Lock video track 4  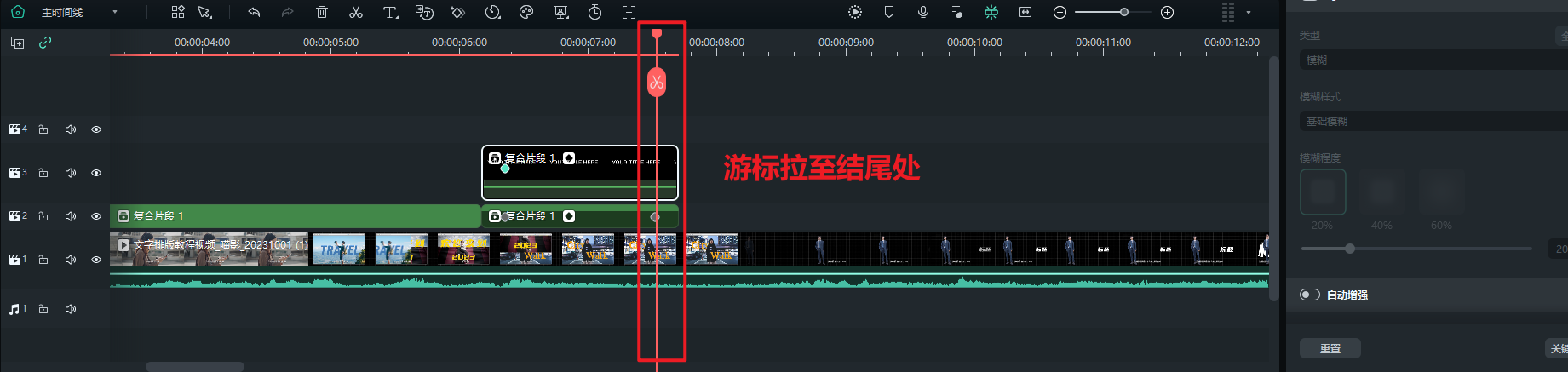point(43,129)
